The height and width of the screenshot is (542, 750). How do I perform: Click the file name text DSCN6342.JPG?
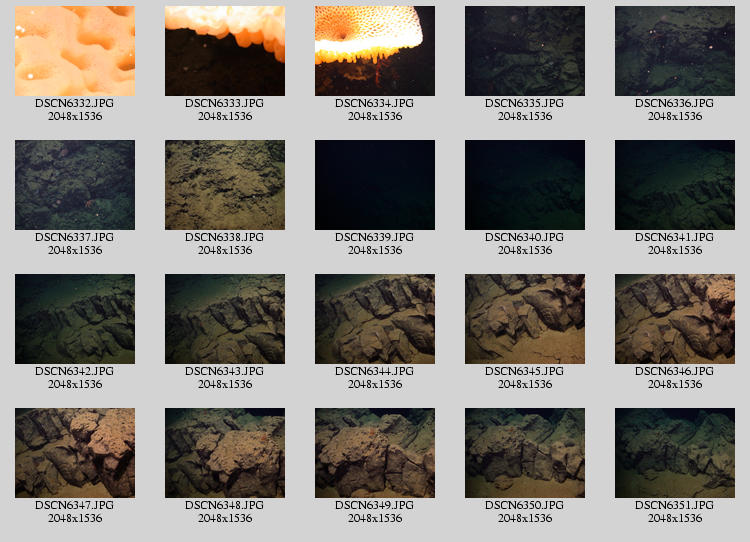click(75, 371)
